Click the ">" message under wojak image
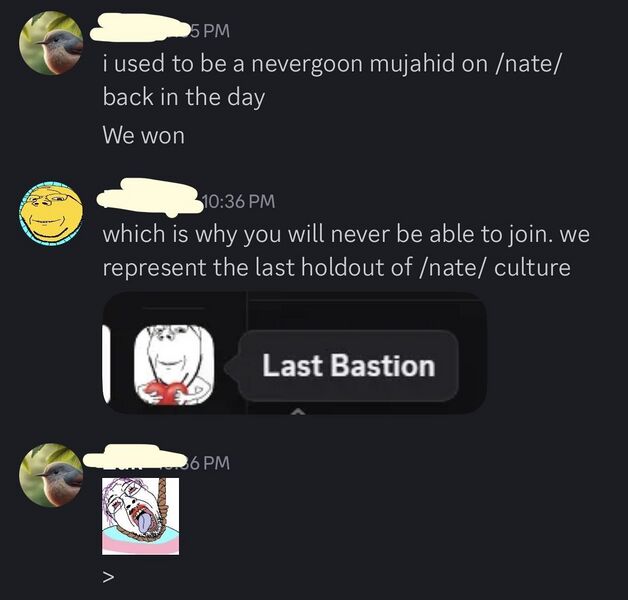The width and height of the screenshot is (628, 600). [x=108, y=577]
